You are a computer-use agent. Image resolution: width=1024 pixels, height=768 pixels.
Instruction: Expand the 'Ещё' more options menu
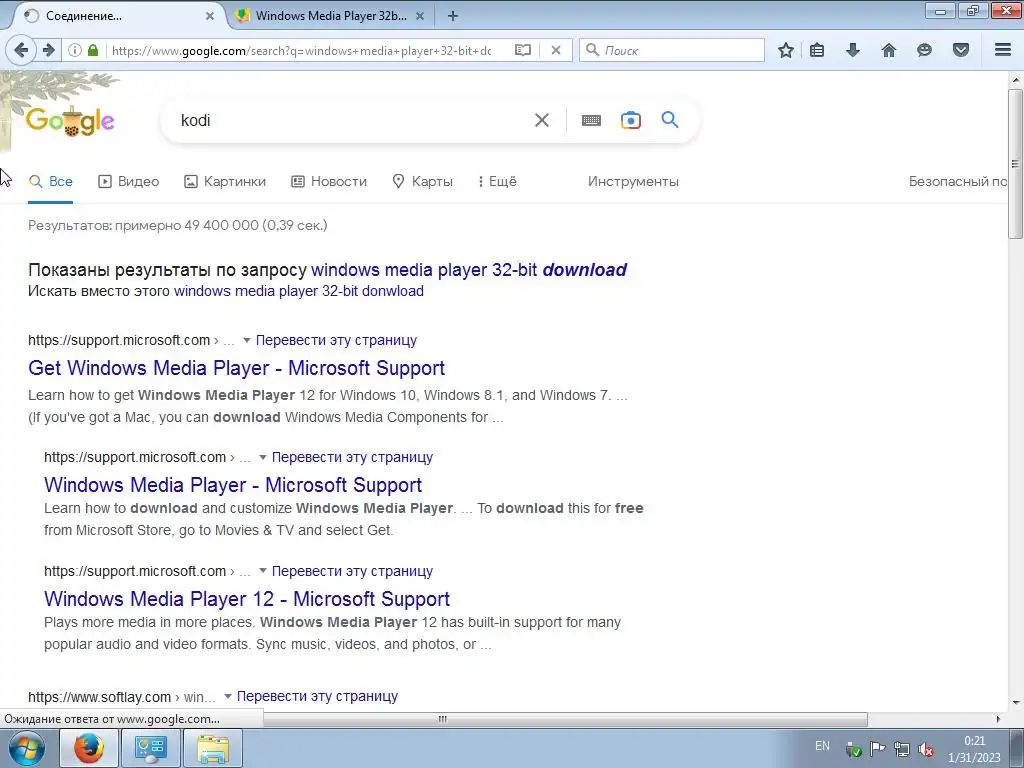point(498,182)
